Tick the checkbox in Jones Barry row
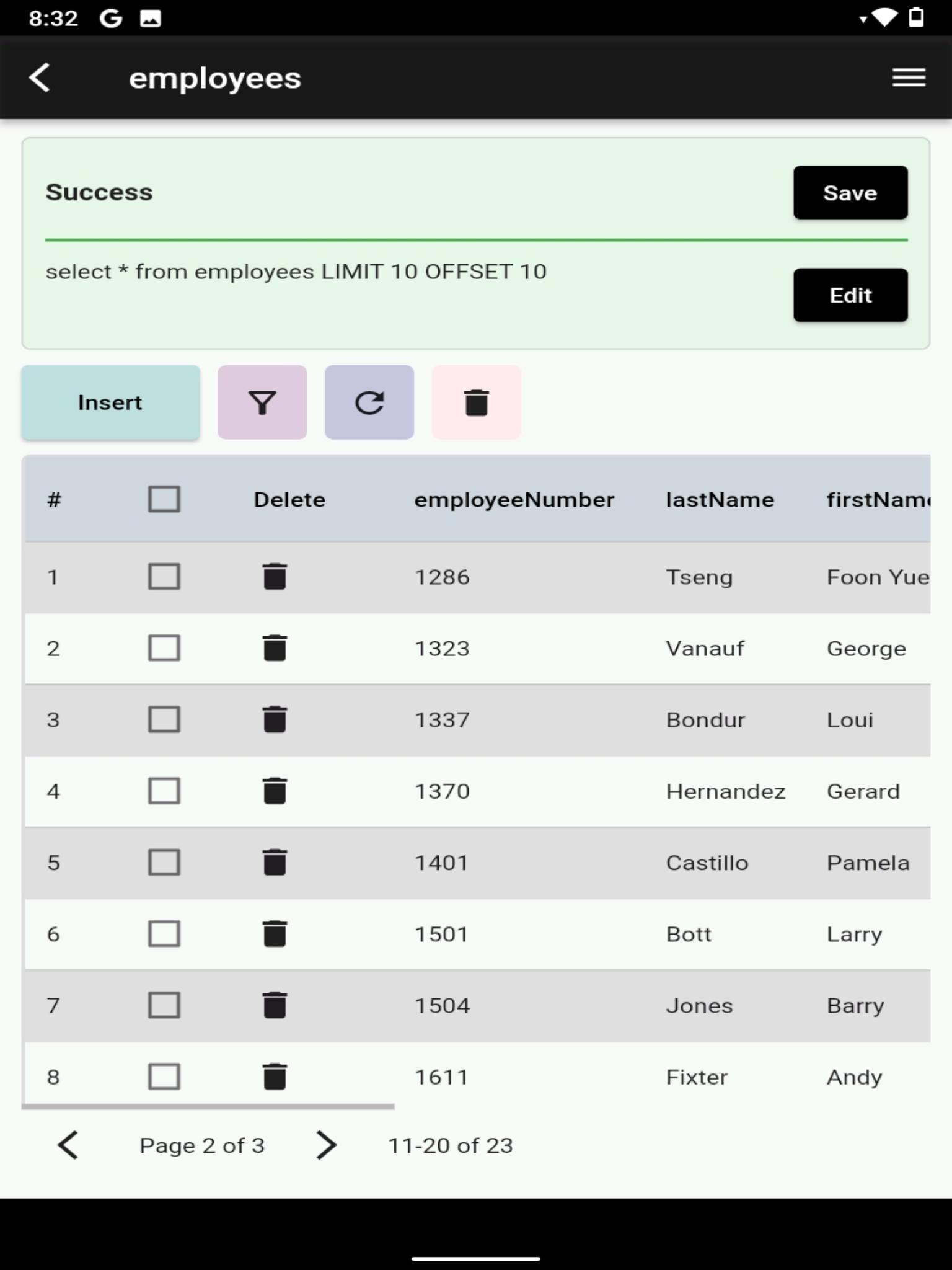The image size is (952, 1270). coord(164,1005)
